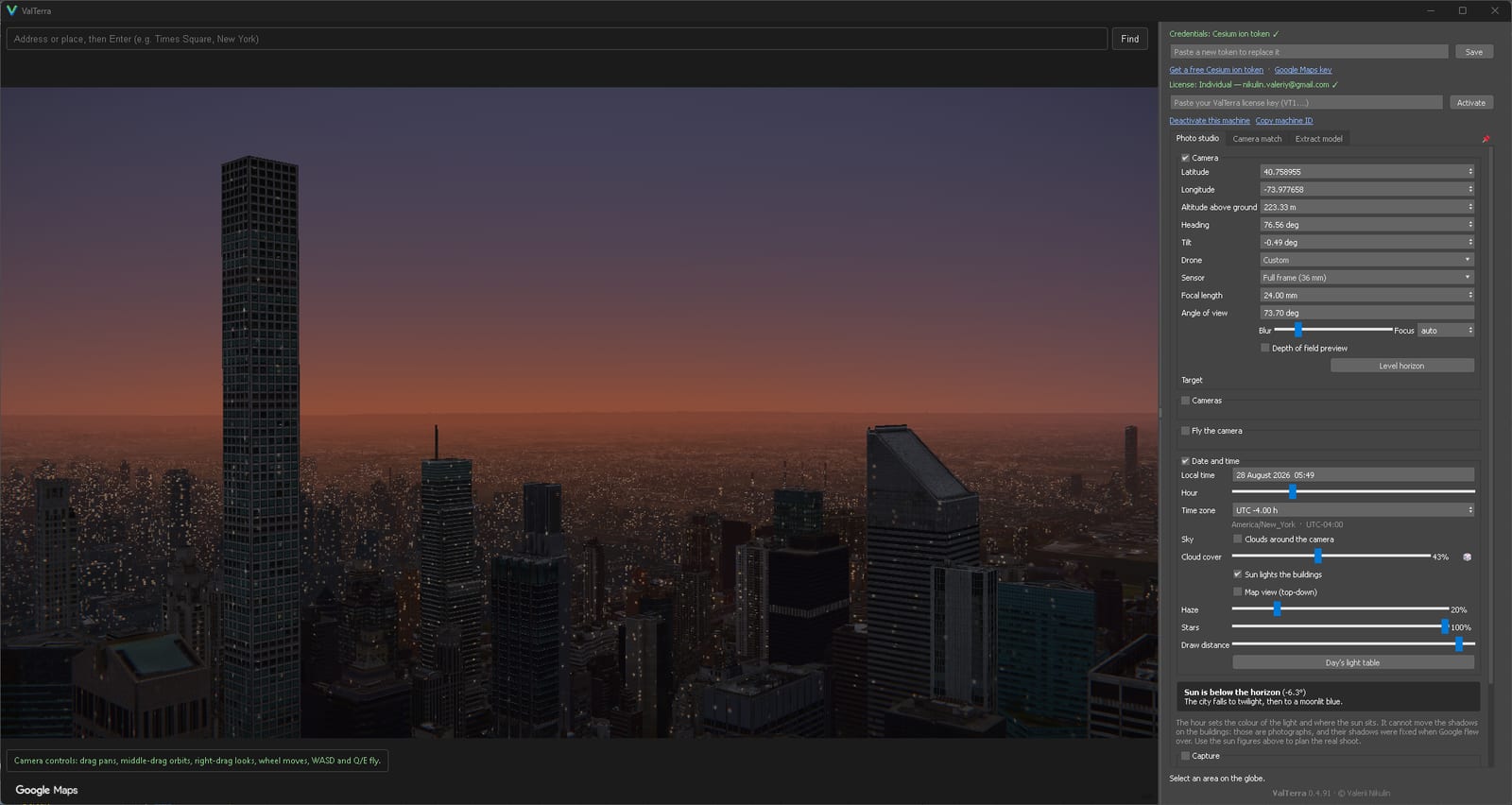The image size is (1512, 805).
Task: Toggle the Date and time checkbox
Action: click(1185, 461)
